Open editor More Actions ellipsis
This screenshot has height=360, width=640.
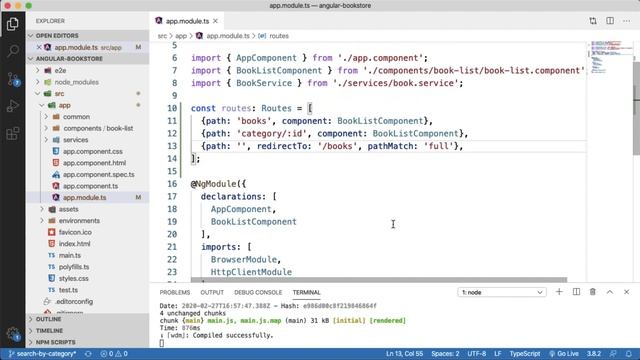point(627,21)
